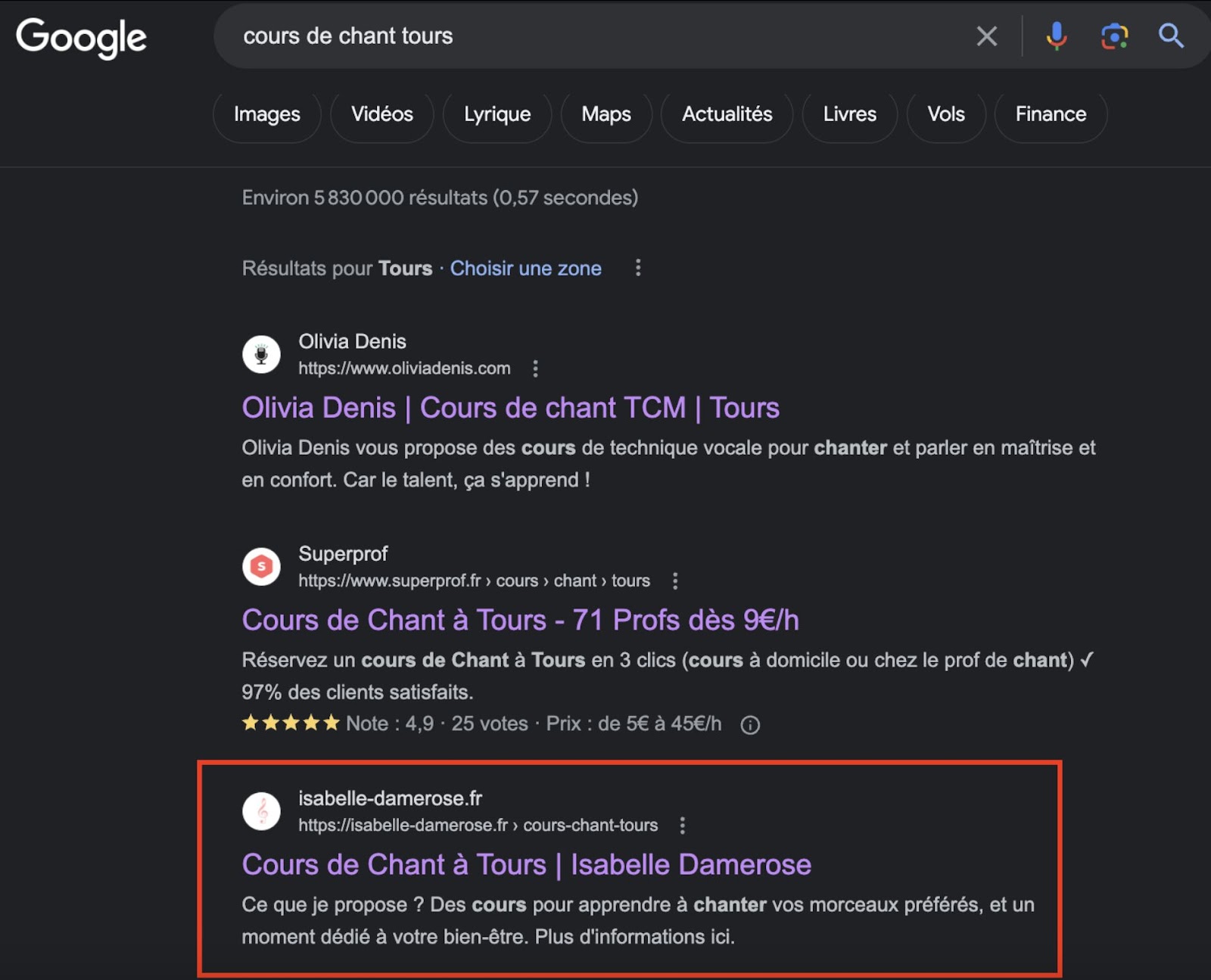Image resolution: width=1211 pixels, height=980 pixels.
Task: Start voice search with microphone icon
Action: pos(1057,36)
